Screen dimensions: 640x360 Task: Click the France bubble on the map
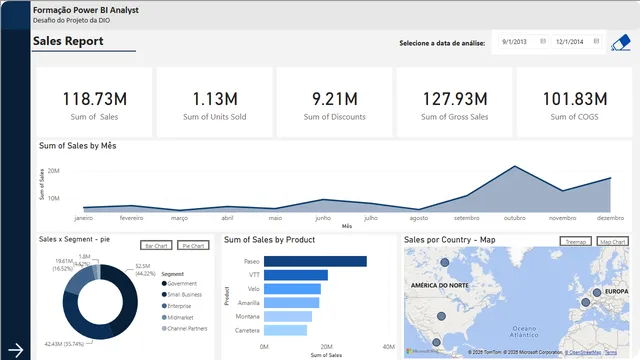pyautogui.click(x=586, y=302)
